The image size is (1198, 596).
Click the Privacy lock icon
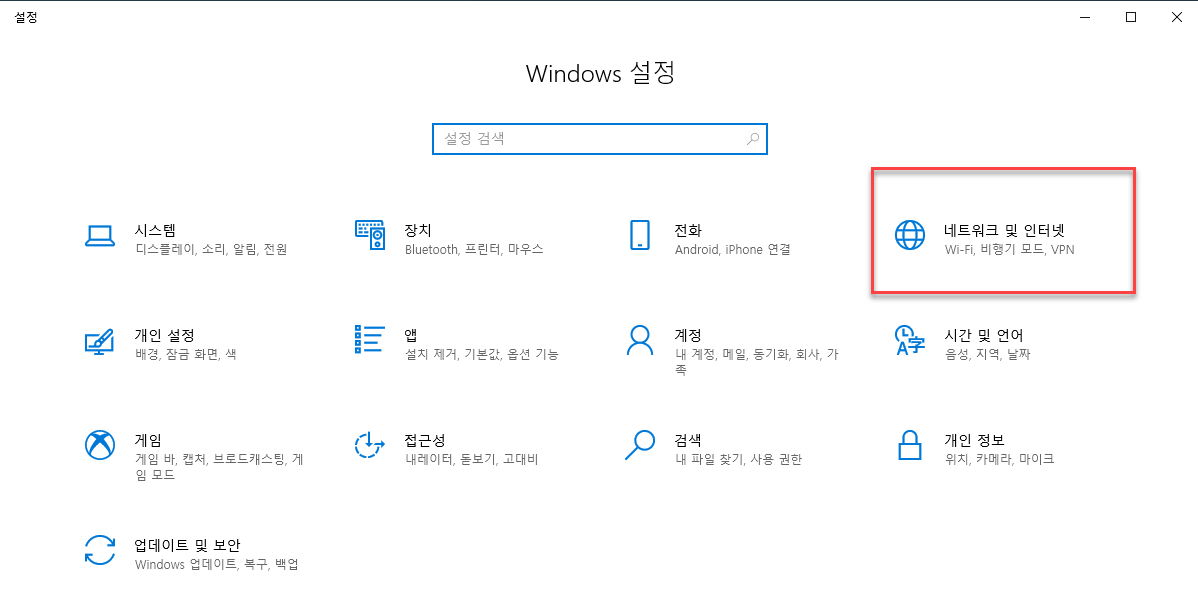pyautogui.click(x=909, y=445)
